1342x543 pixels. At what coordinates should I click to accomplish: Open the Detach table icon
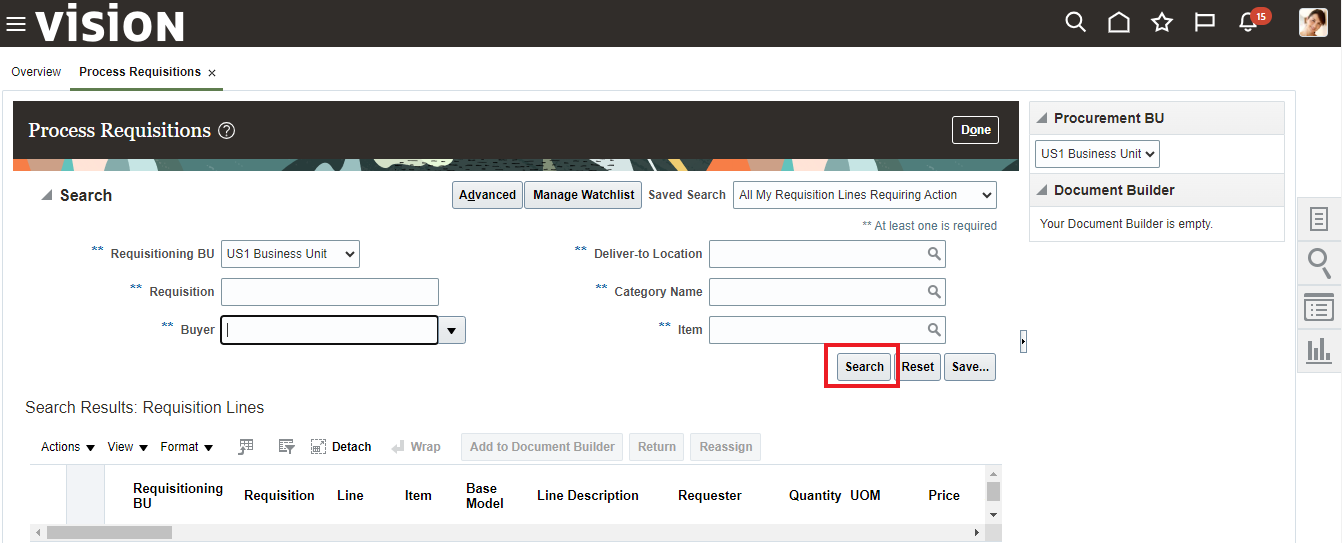(x=341, y=447)
